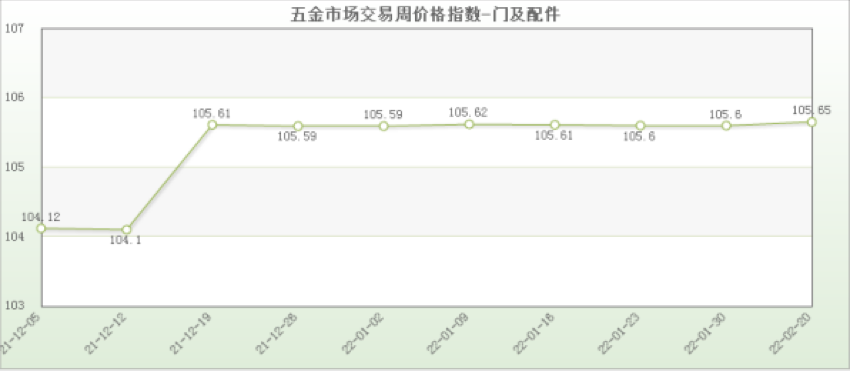The image size is (850, 371).
Task: Select the 104.1 data point marker
Action: pyautogui.click(x=126, y=229)
